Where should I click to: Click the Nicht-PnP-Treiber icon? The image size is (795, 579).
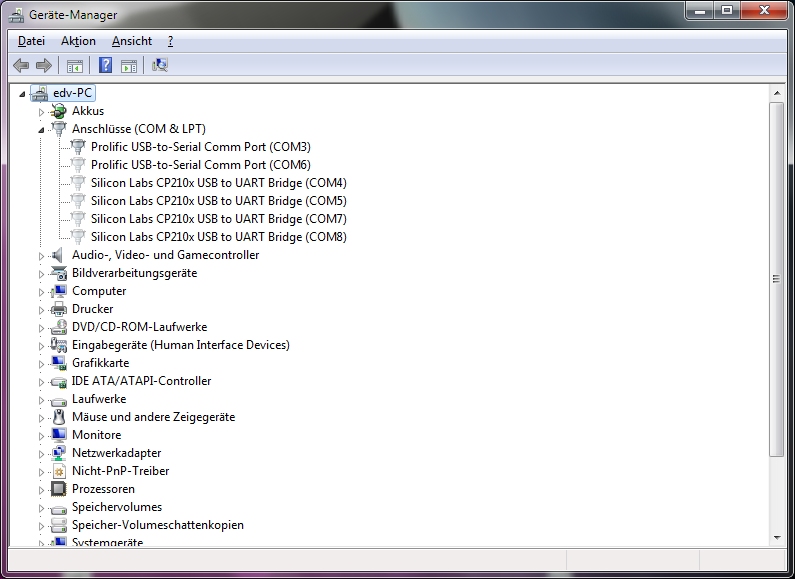point(59,471)
